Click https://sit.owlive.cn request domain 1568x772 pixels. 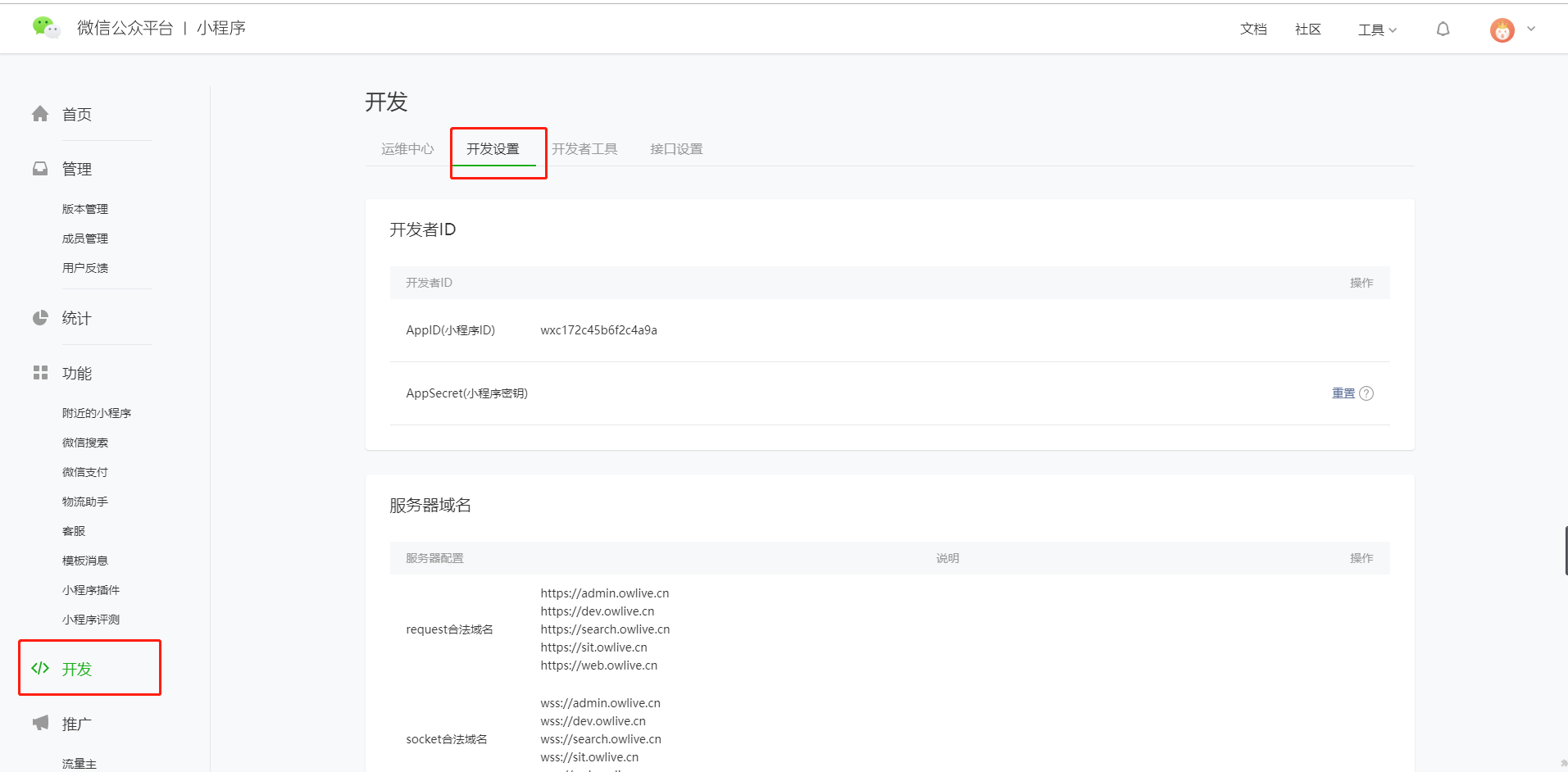coord(593,647)
